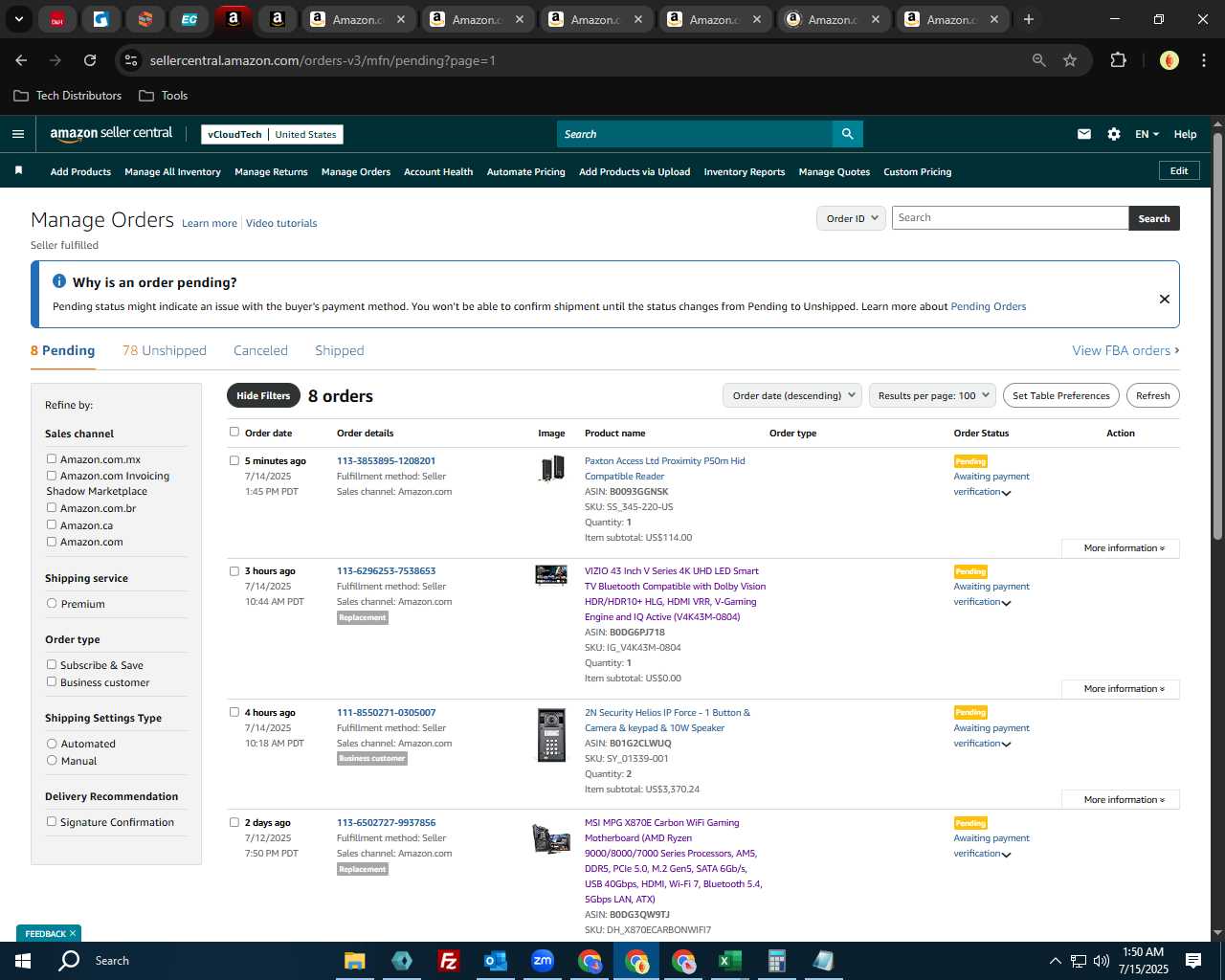
Task: Expand Awaiting payment verification for MSI order
Action: point(1006,855)
